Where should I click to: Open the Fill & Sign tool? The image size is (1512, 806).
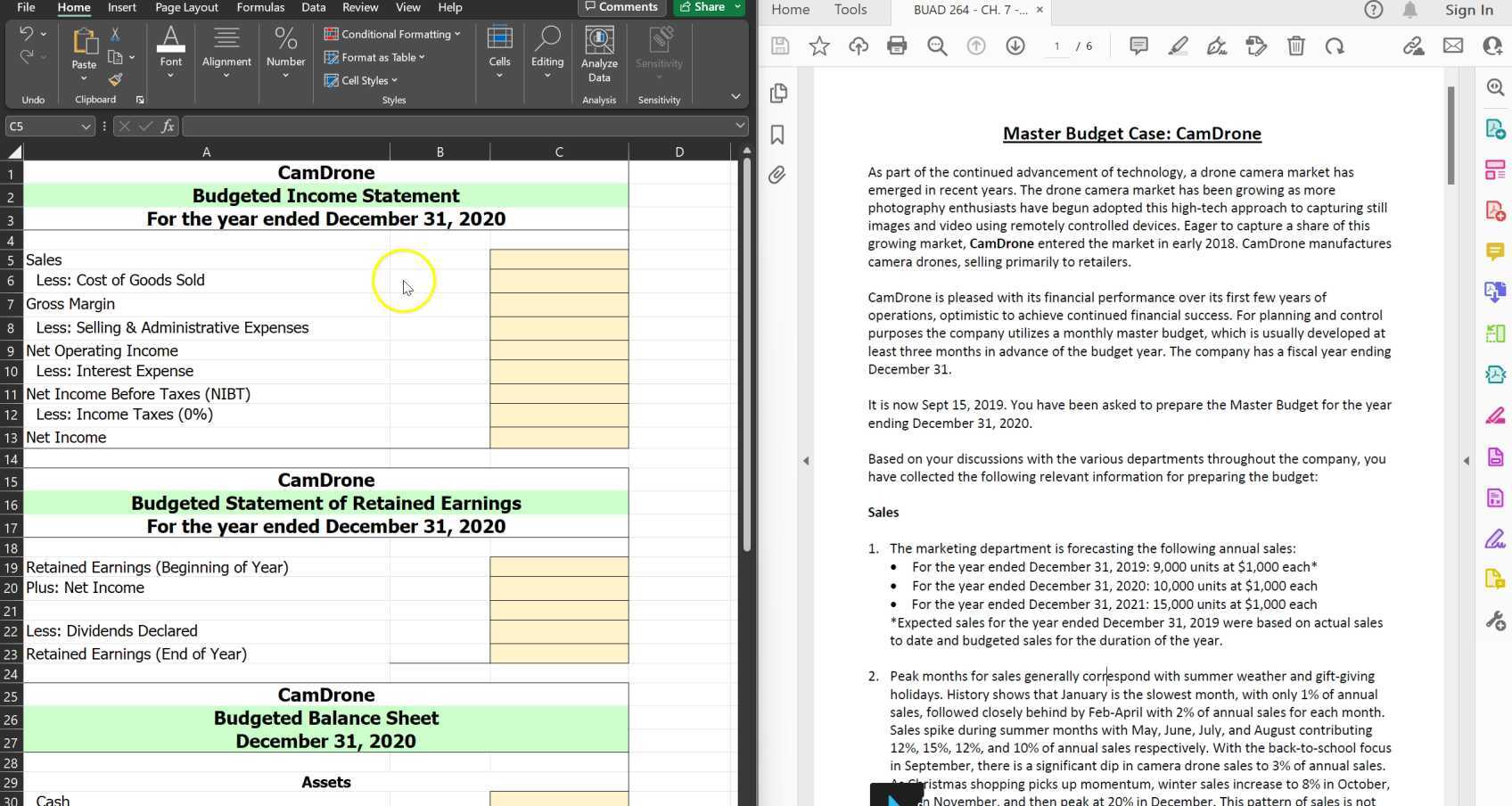pos(1217,45)
